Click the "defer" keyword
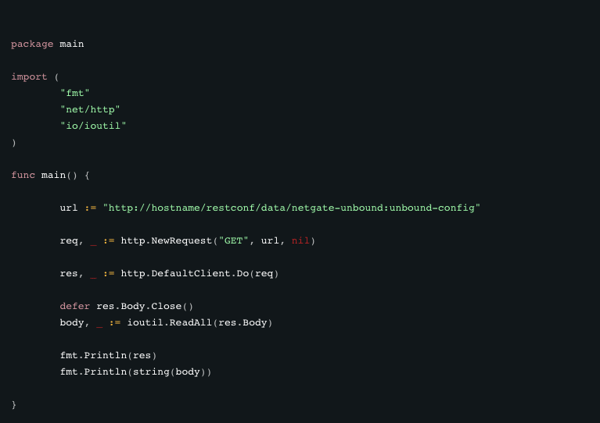 tap(75, 306)
